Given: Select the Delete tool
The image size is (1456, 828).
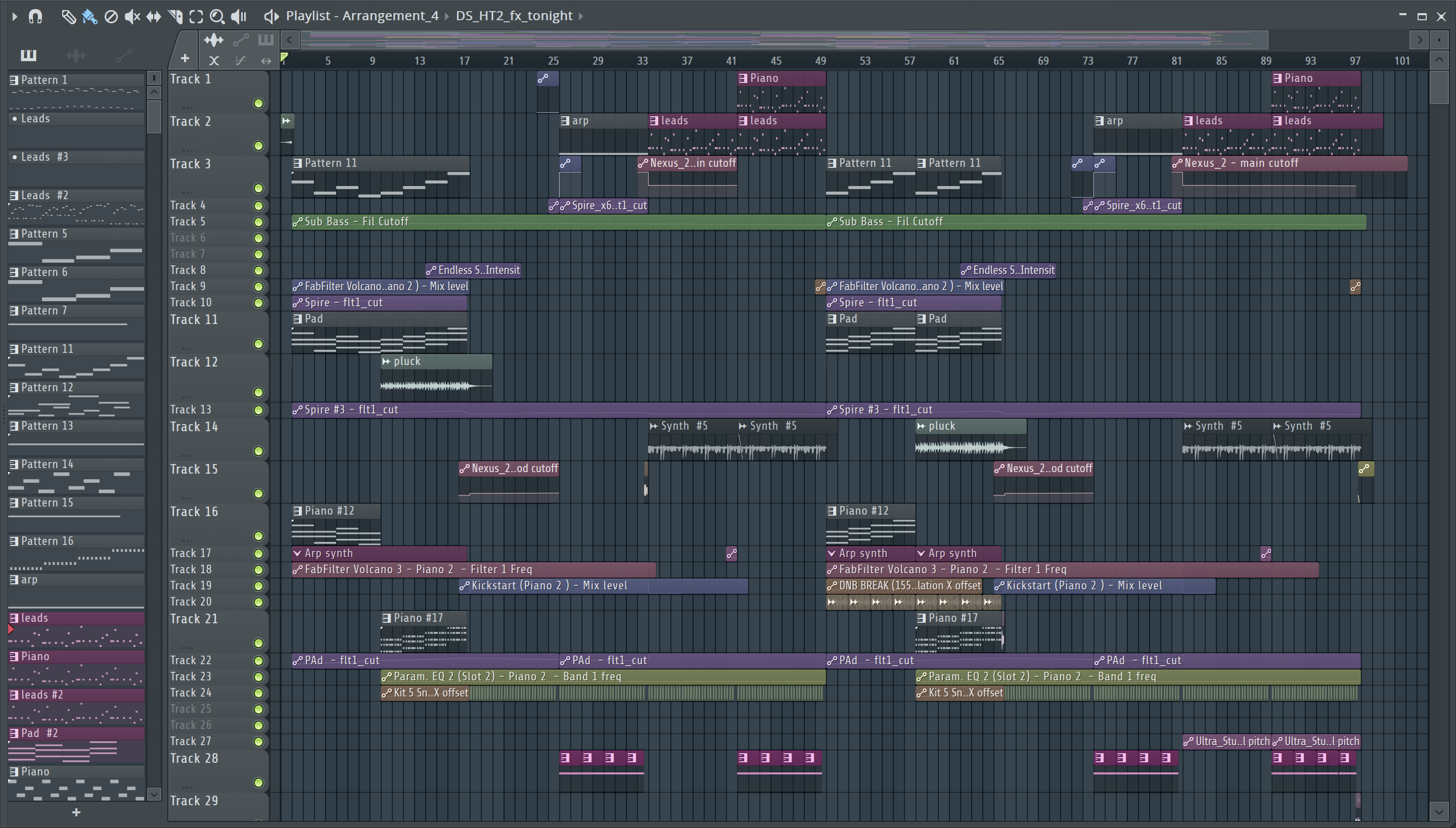Looking at the screenshot, I should [111, 17].
